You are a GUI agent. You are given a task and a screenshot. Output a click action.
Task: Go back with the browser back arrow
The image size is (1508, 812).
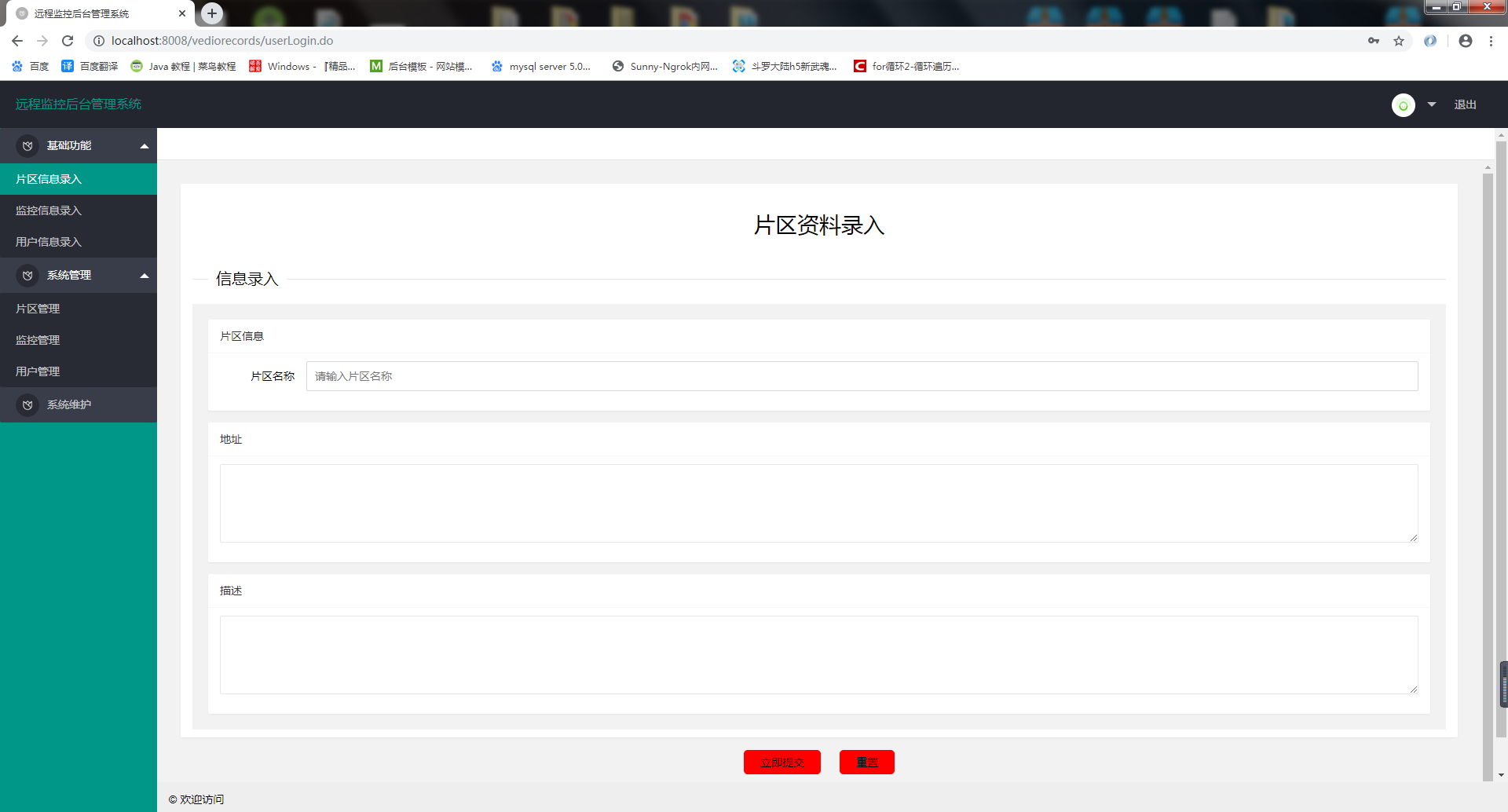[x=17, y=41]
